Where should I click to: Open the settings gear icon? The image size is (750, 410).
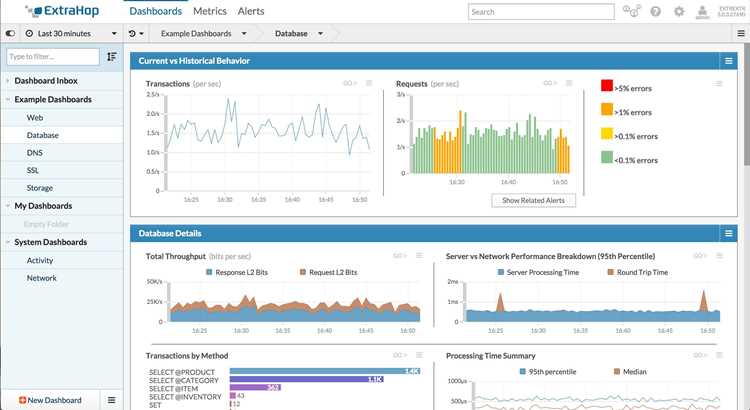tap(679, 11)
